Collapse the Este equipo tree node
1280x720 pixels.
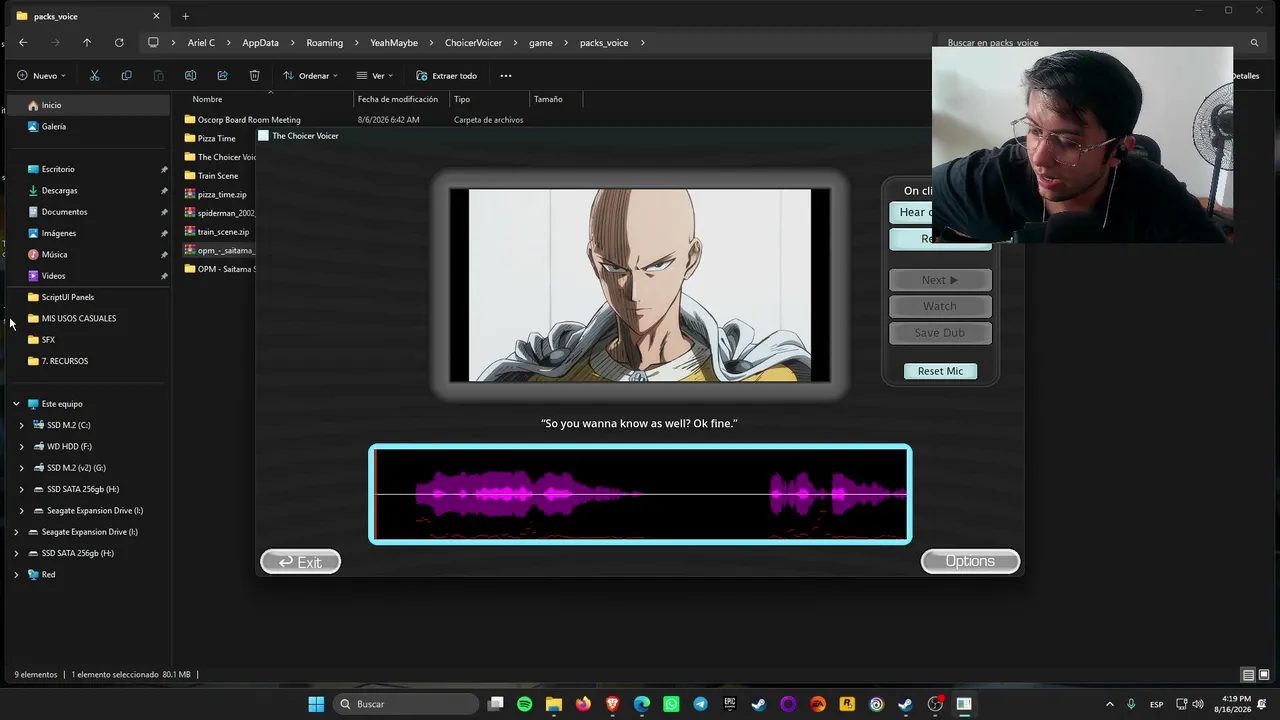pyautogui.click(x=16, y=404)
